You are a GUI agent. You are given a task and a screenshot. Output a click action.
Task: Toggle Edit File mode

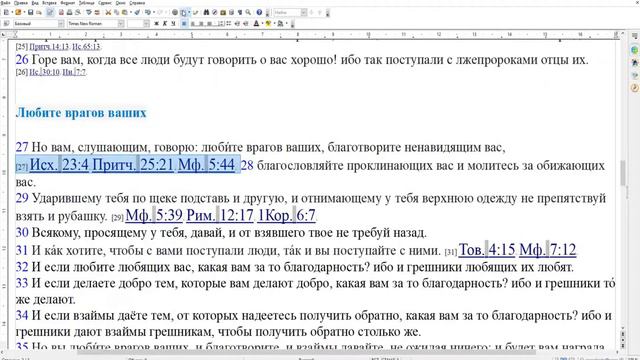pos(50,13)
